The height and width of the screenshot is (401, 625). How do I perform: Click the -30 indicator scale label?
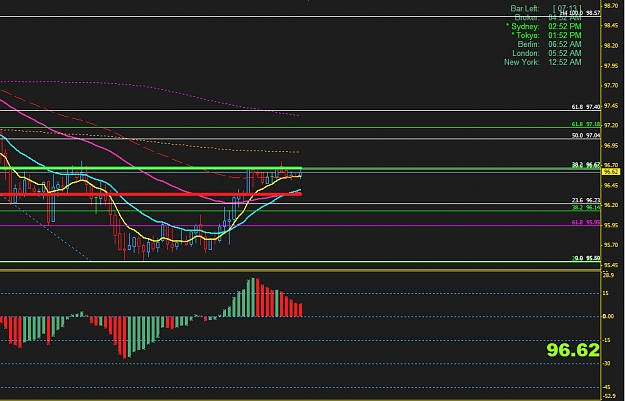tap(607, 364)
